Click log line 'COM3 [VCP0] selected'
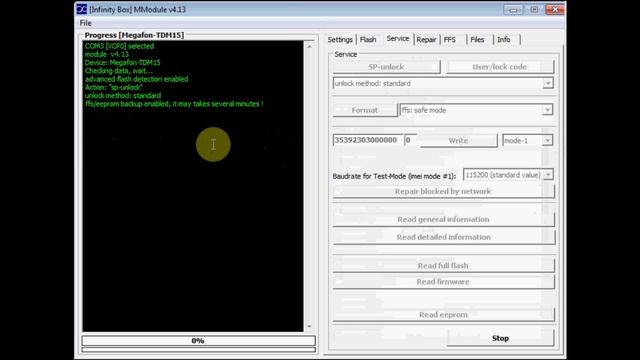 coord(119,46)
